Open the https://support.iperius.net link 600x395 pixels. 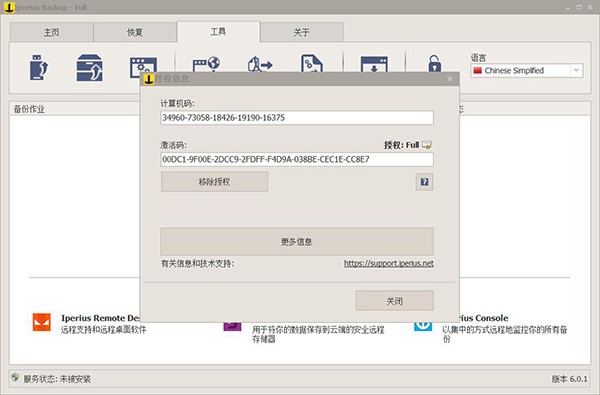point(389,263)
